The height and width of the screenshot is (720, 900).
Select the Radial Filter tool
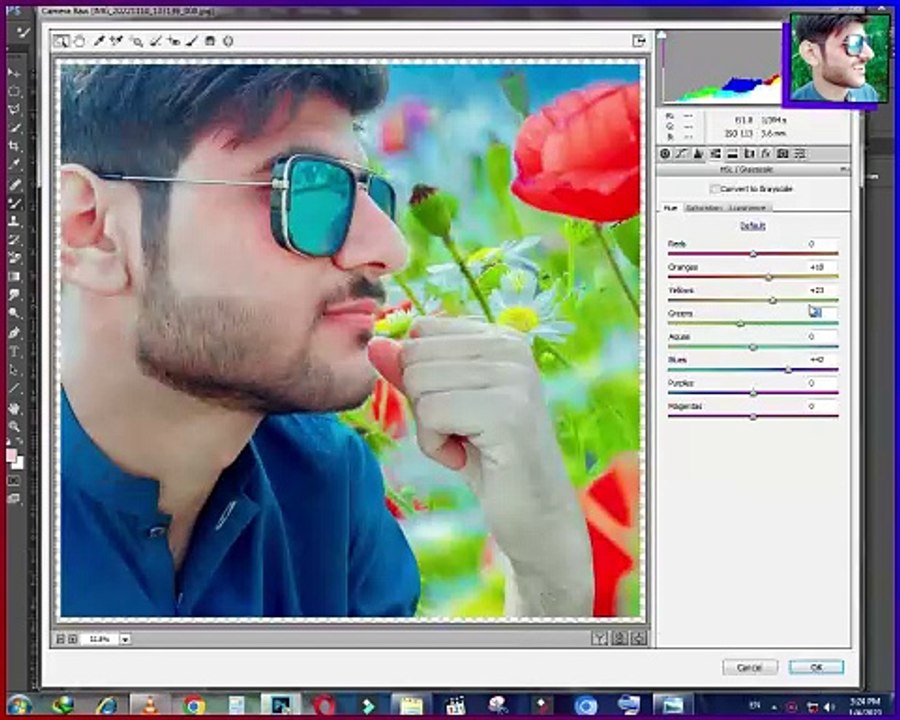click(x=228, y=41)
